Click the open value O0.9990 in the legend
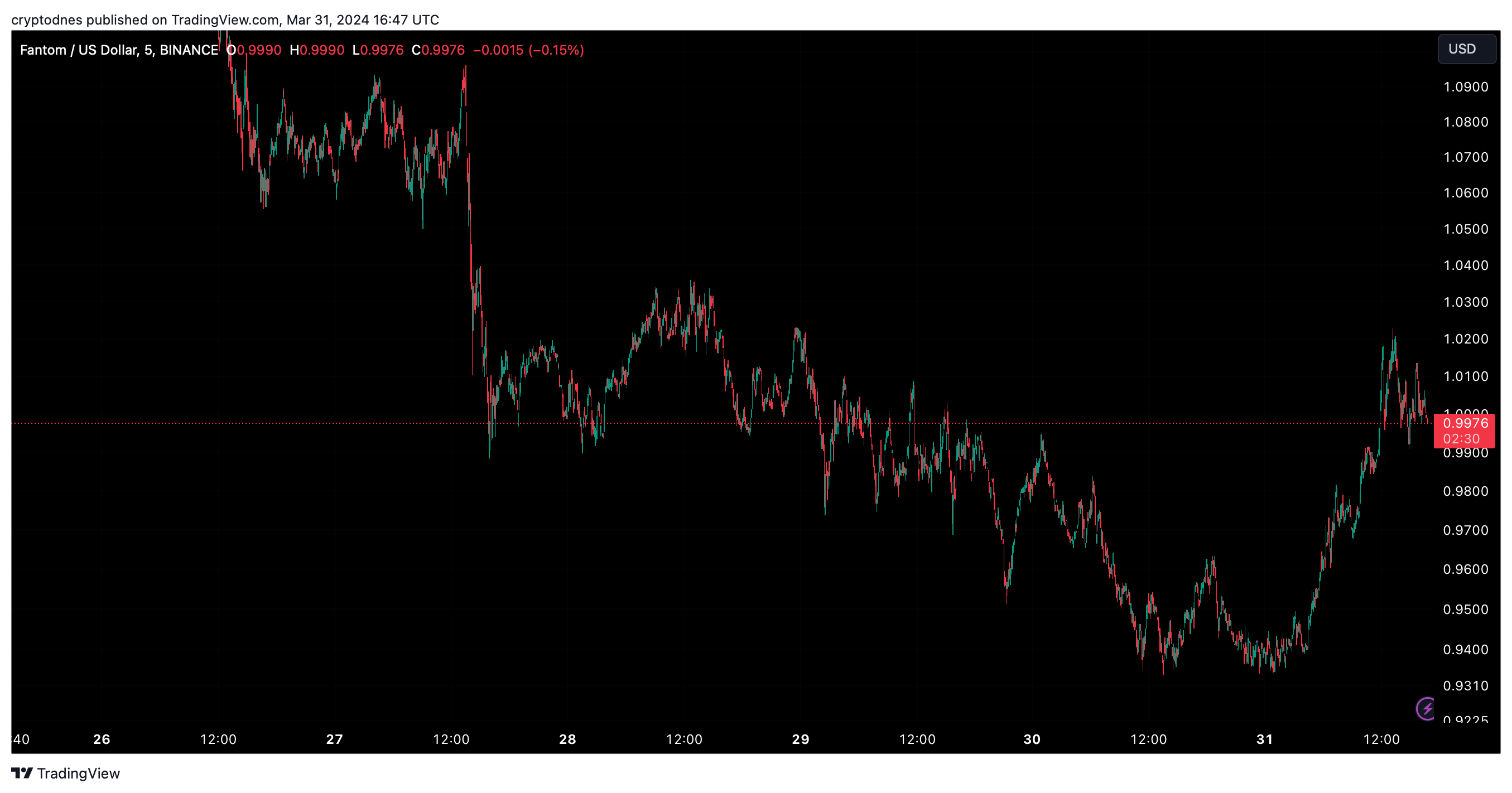Viewport: 1512px width, 793px height. (x=254, y=50)
